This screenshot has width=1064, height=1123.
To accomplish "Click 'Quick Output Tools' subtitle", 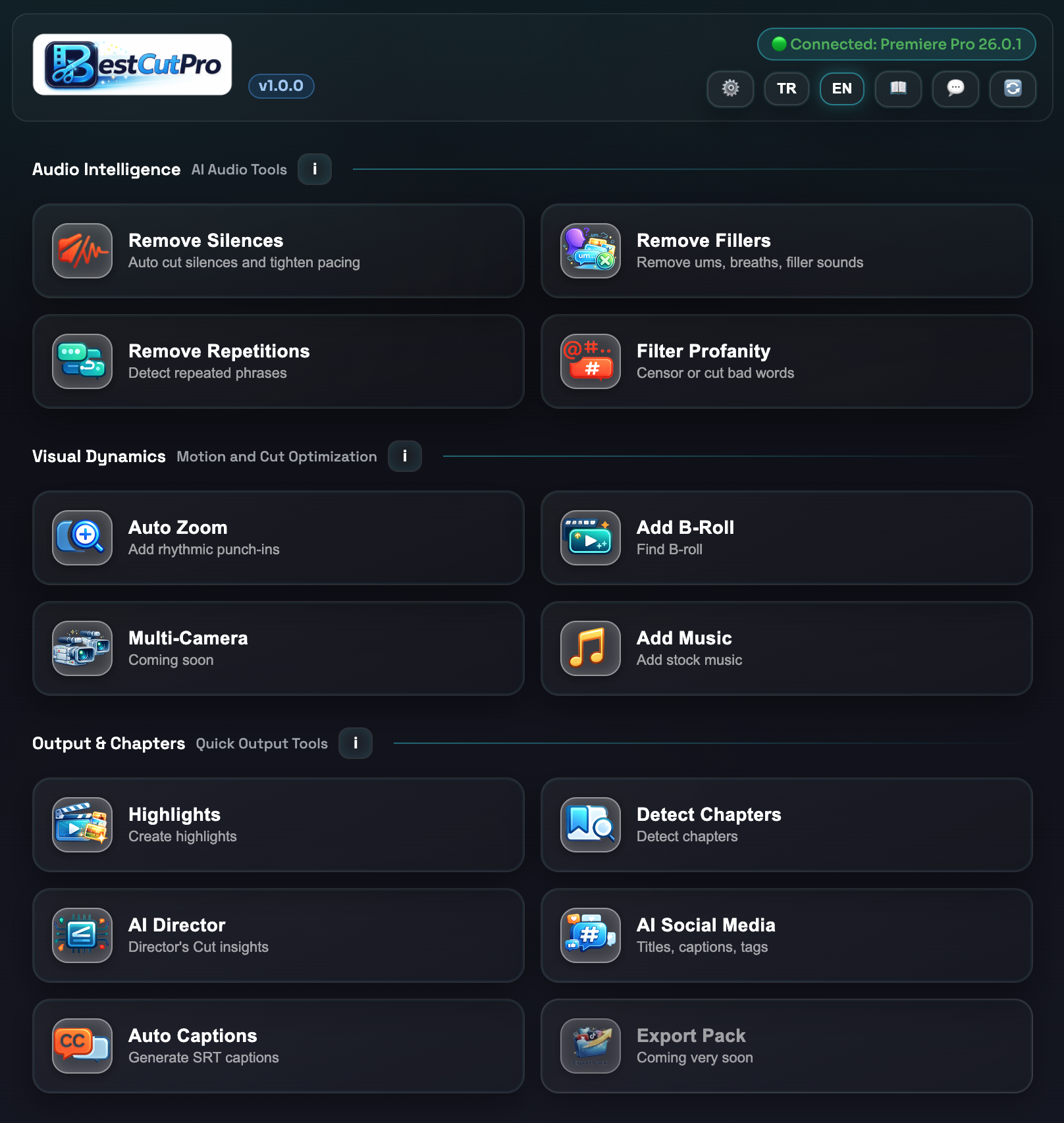I will click(261, 743).
